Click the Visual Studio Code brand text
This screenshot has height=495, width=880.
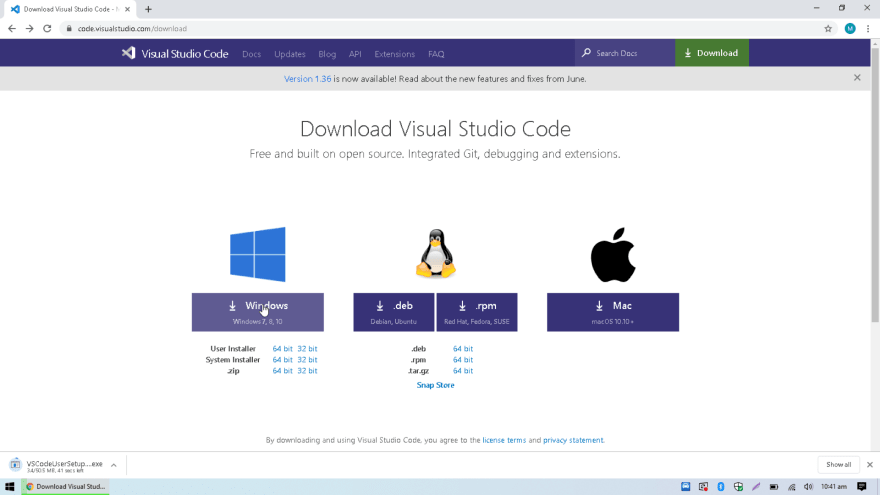(x=185, y=54)
